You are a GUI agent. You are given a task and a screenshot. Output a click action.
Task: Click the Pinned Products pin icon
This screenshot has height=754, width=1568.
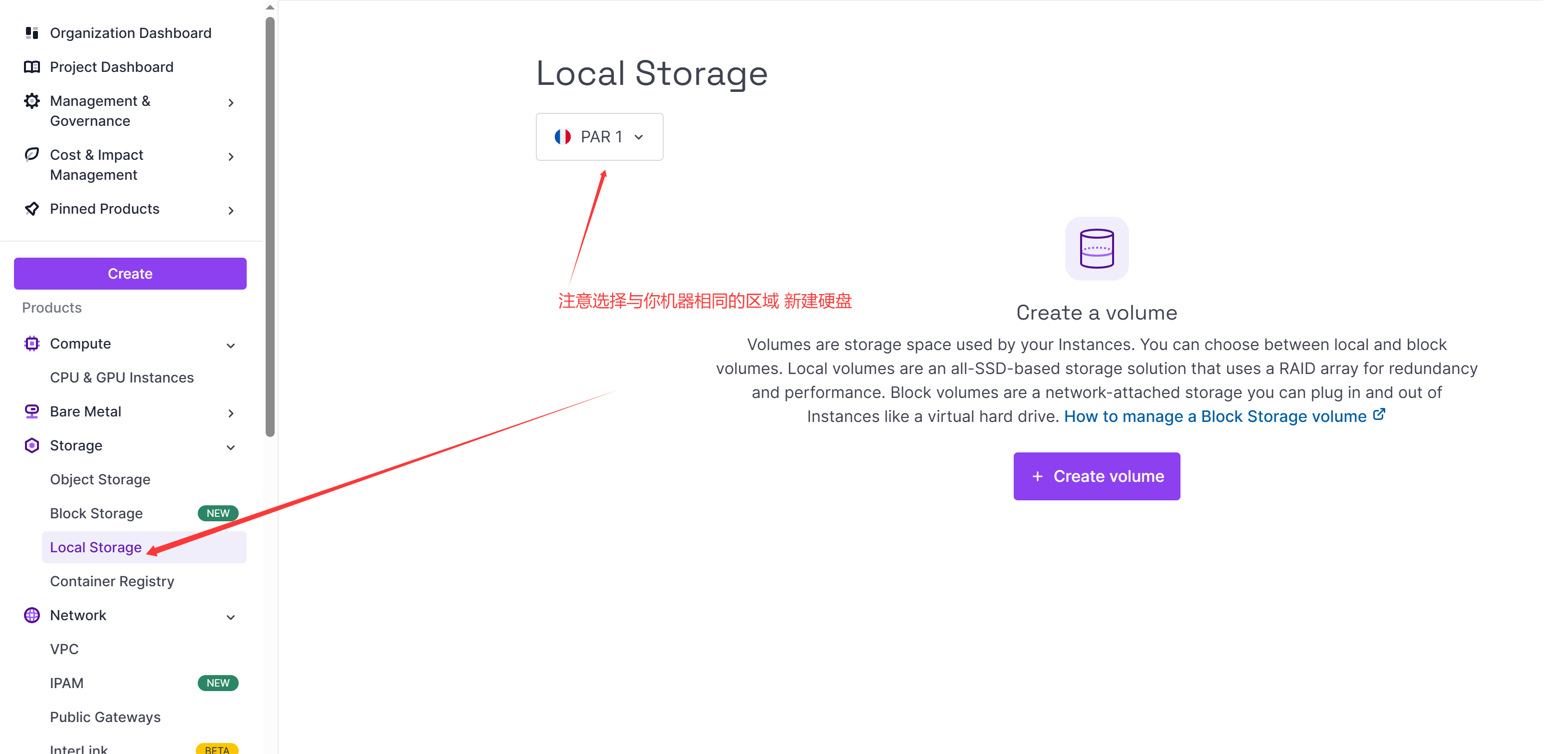tap(31, 209)
